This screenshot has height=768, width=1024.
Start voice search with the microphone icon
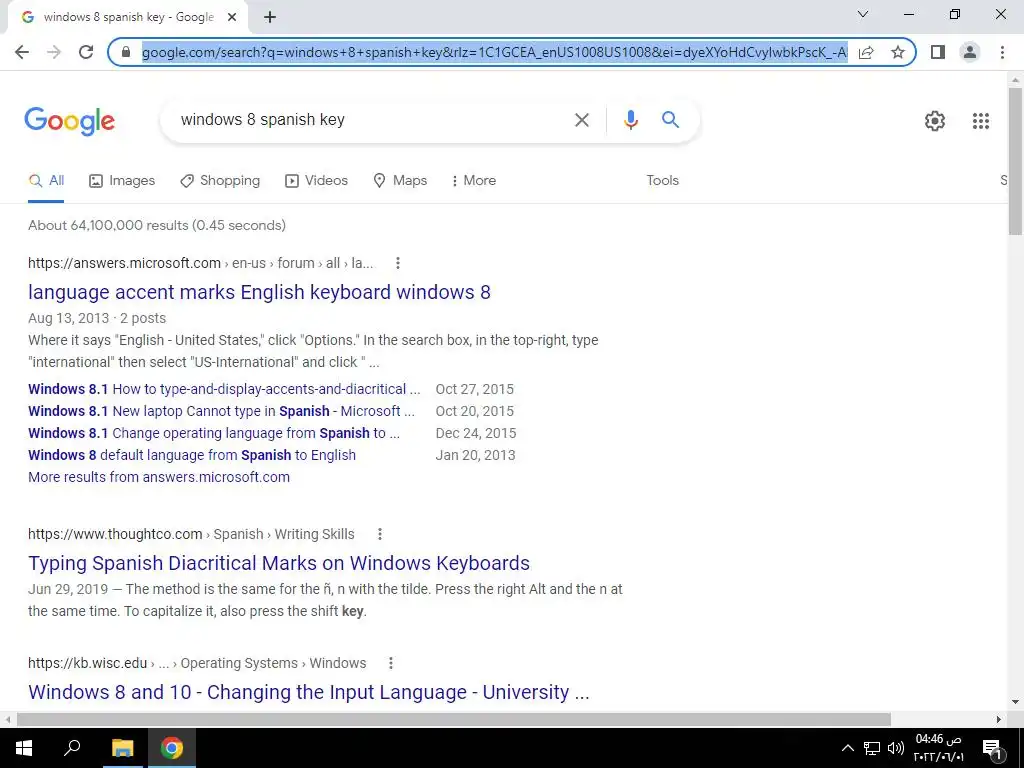(x=630, y=120)
